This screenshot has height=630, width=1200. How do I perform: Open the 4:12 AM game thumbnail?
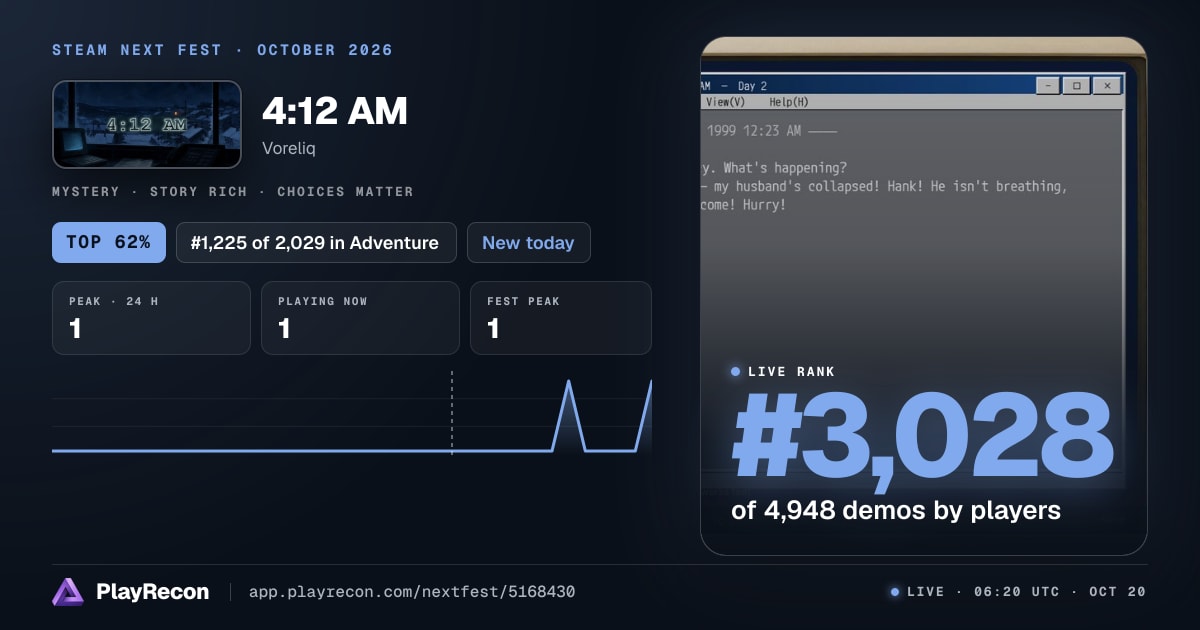[147, 124]
